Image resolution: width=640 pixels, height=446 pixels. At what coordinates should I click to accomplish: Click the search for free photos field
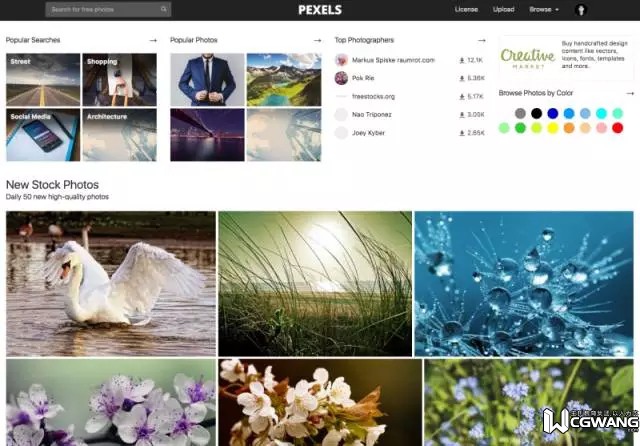coord(108,9)
